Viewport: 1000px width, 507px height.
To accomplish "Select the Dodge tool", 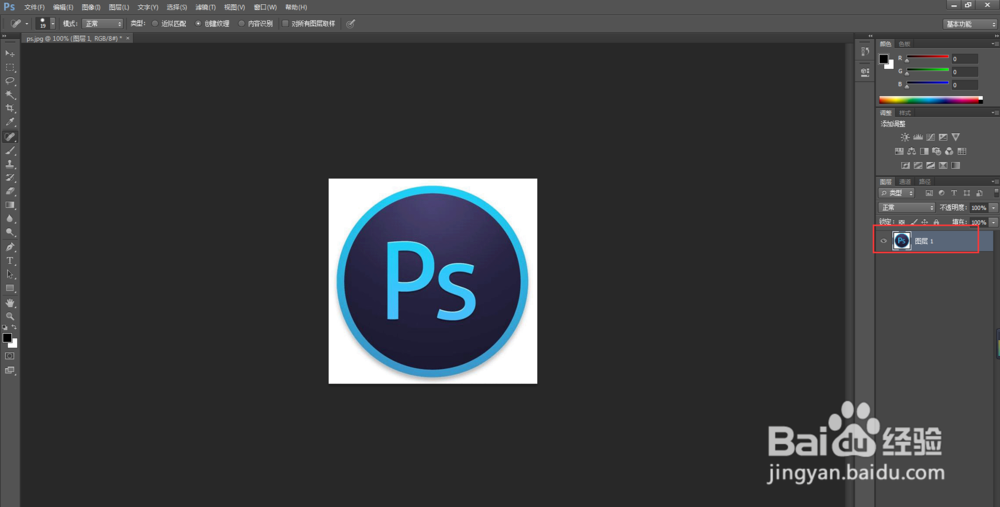I will (10, 233).
